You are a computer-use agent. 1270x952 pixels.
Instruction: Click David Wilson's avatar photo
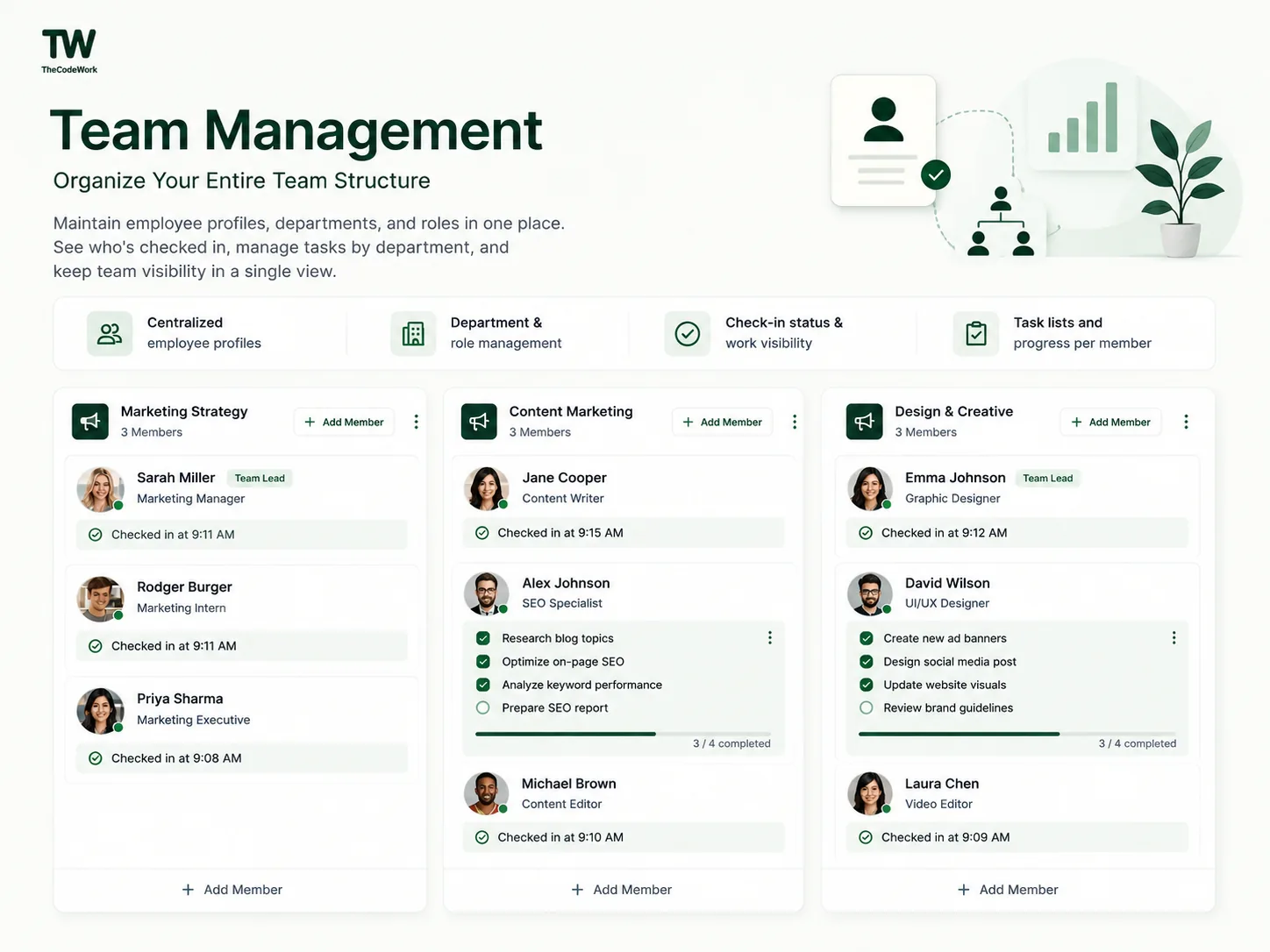click(x=870, y=593)
